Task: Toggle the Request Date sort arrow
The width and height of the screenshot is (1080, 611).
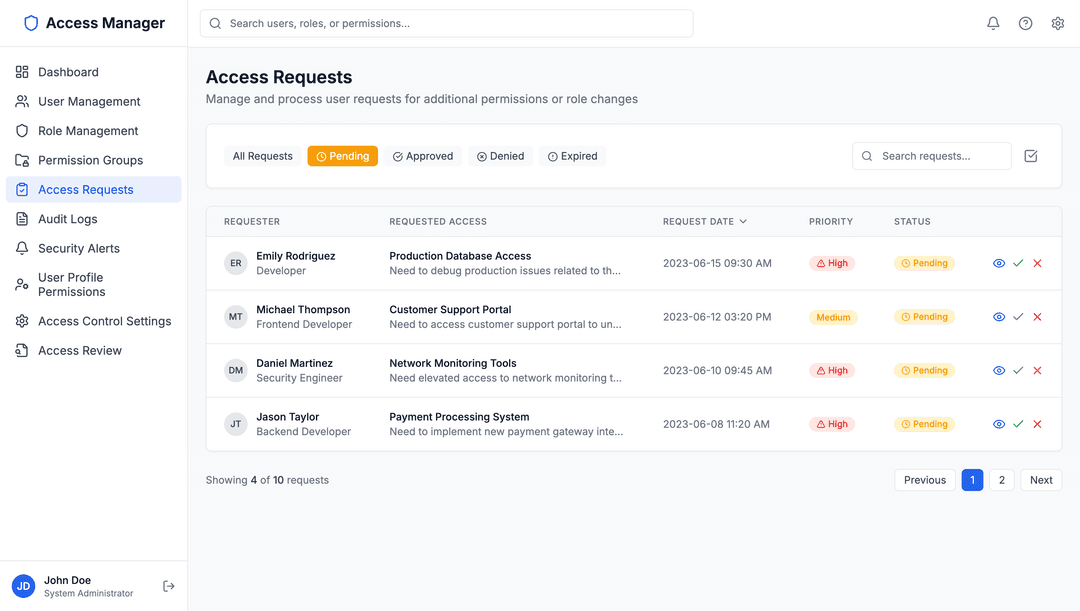Action: pos(741,221)
